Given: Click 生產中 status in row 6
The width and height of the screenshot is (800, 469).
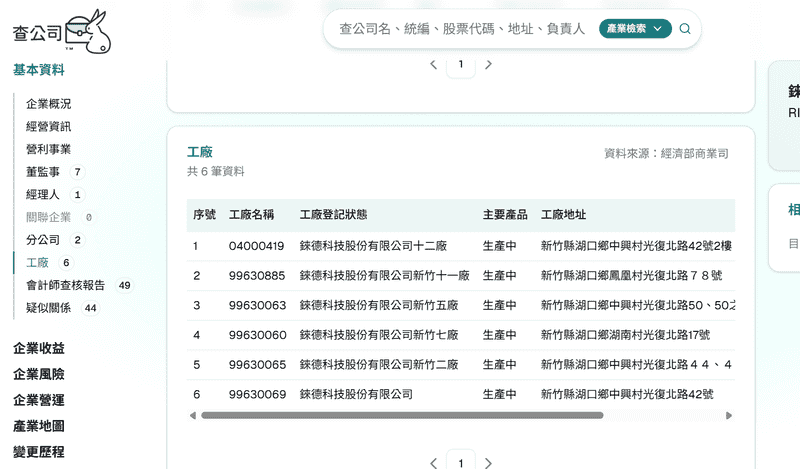Looking at the screenshot, I should [499, 394].
